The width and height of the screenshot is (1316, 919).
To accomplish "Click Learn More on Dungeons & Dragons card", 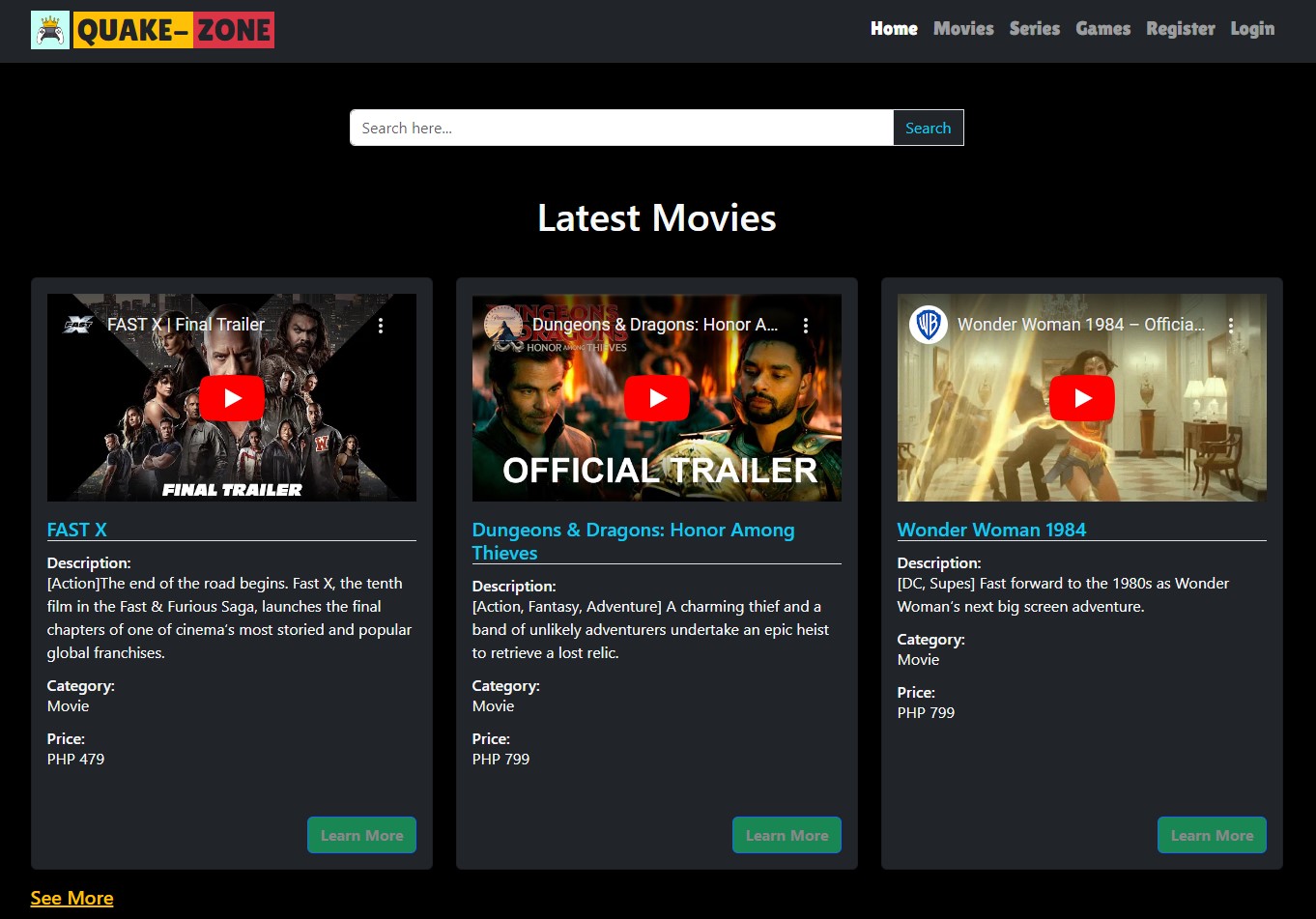I will point(787,835).
